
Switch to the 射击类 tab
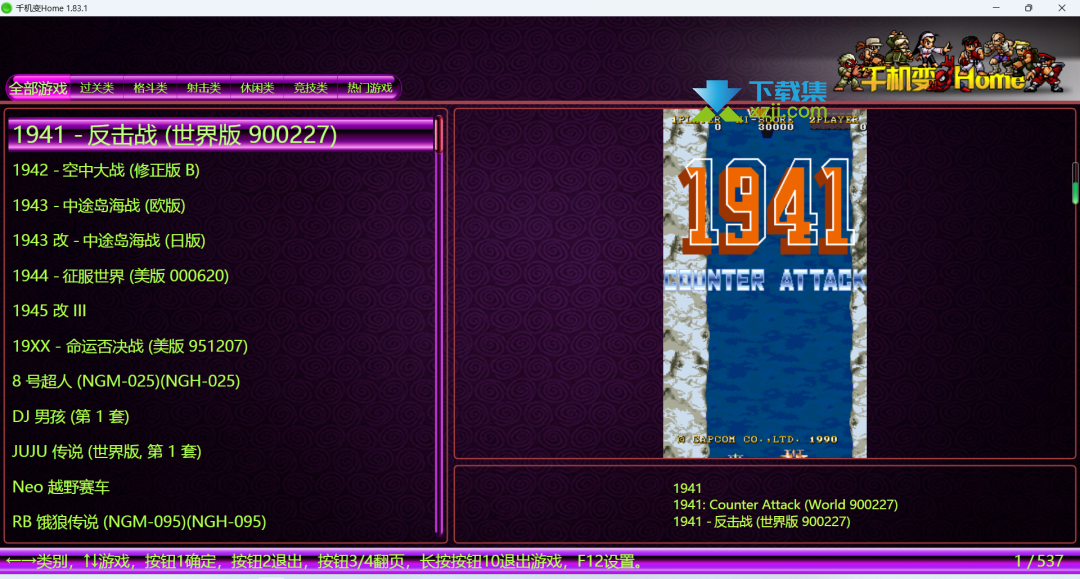pyautogui.click(x=203, y=88)
